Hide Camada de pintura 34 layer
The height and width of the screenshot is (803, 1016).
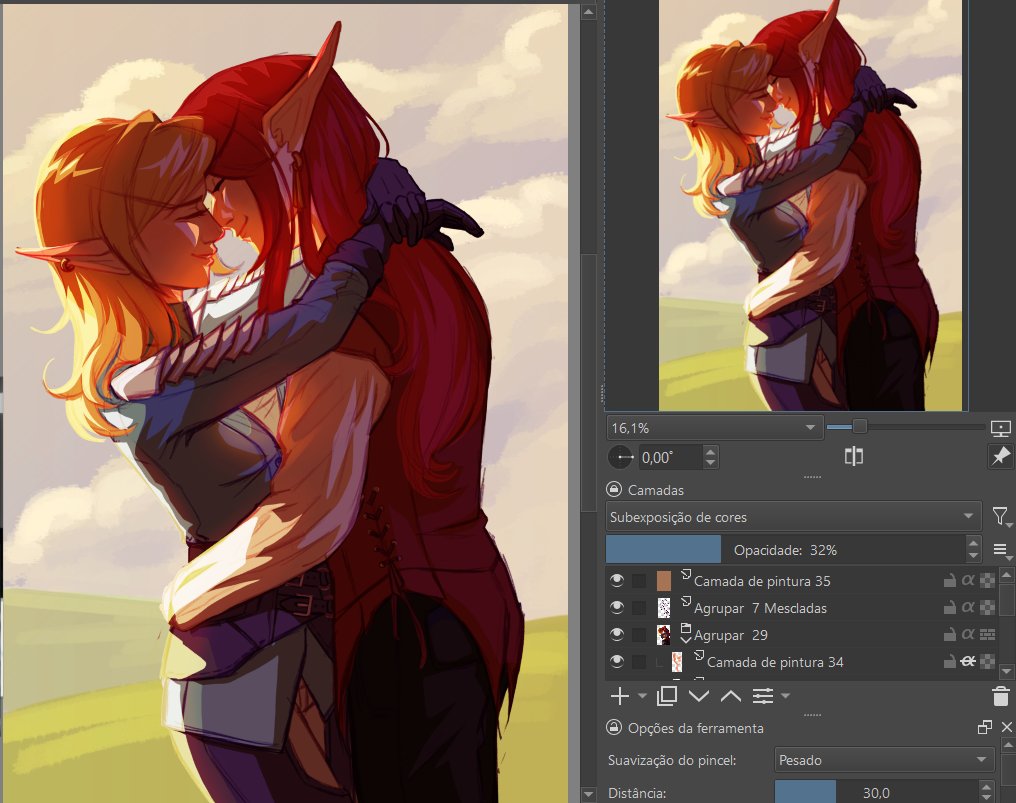tap(617, 661)
